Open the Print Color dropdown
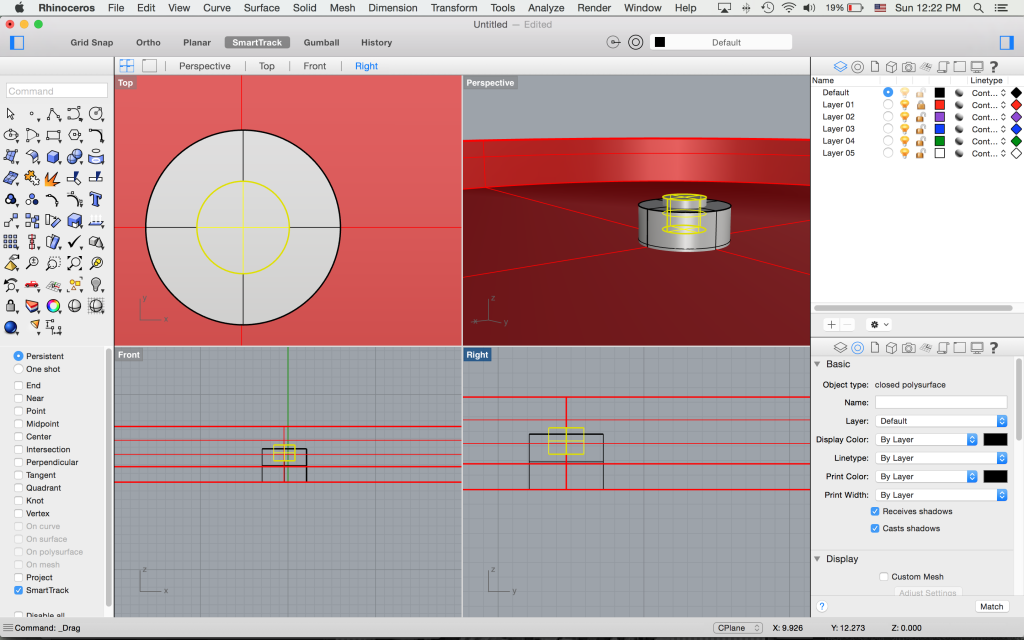 click(x=926, y=477)
